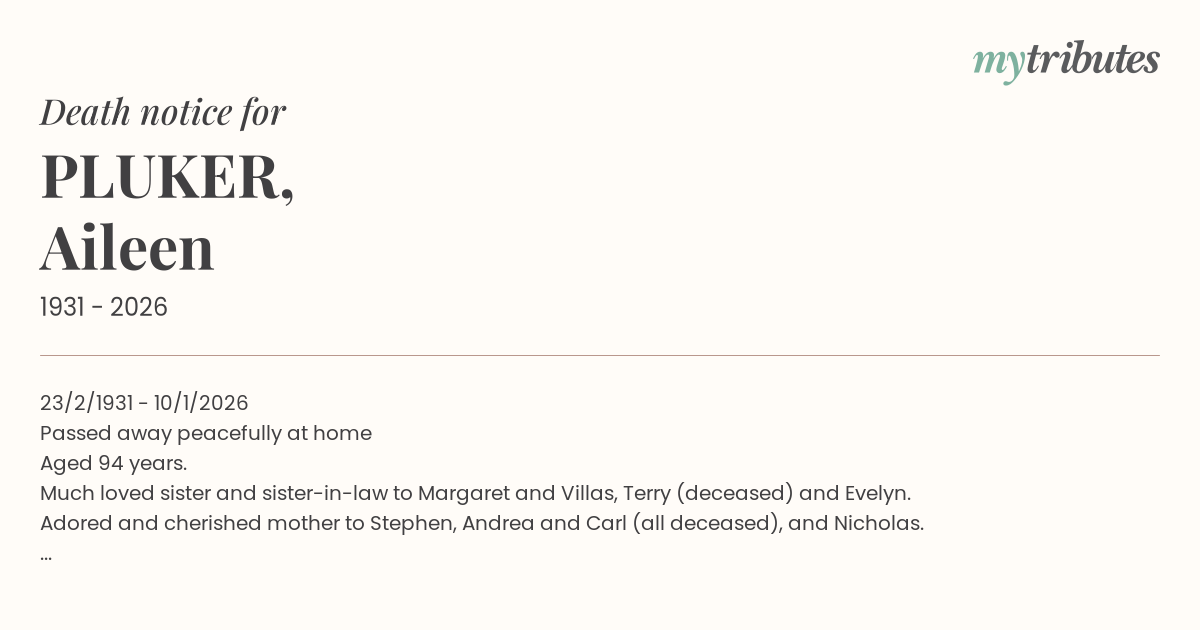Click the name Nicholas in the notice
The height and width of the screenshot is (630, 1200).
tap(878, 523)
